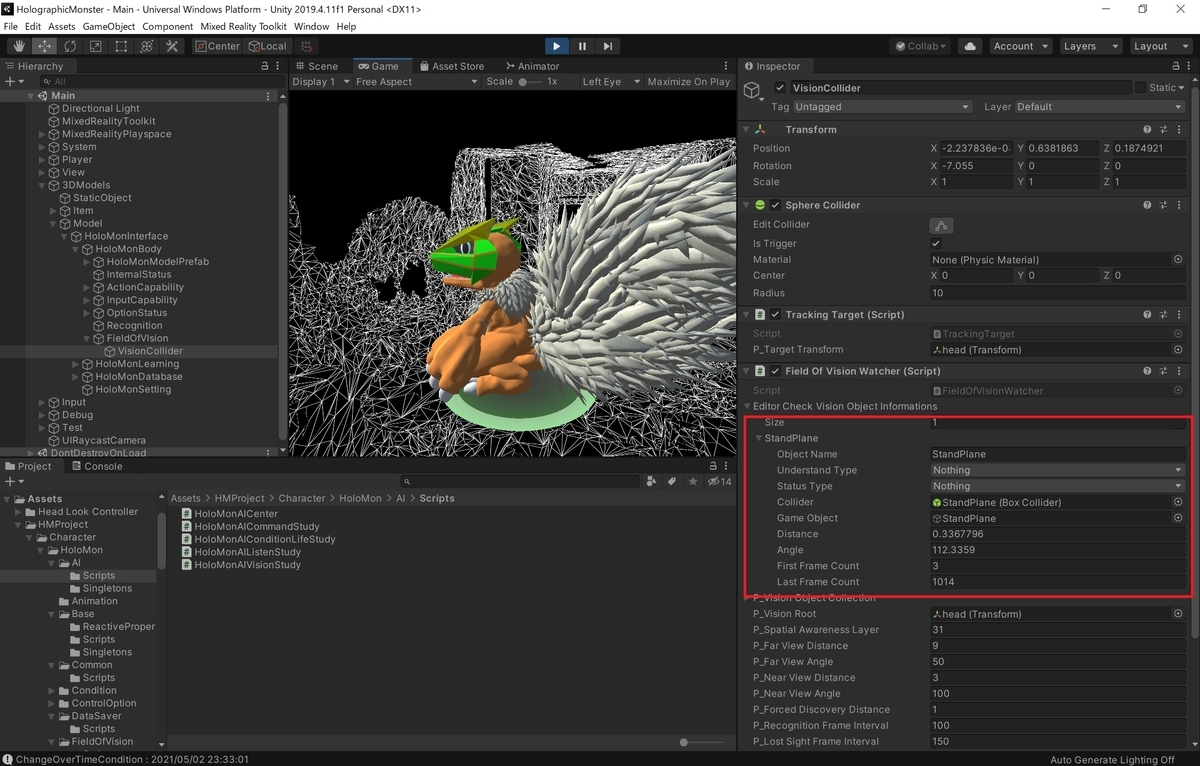Open the Component menu

coord(167,26)
